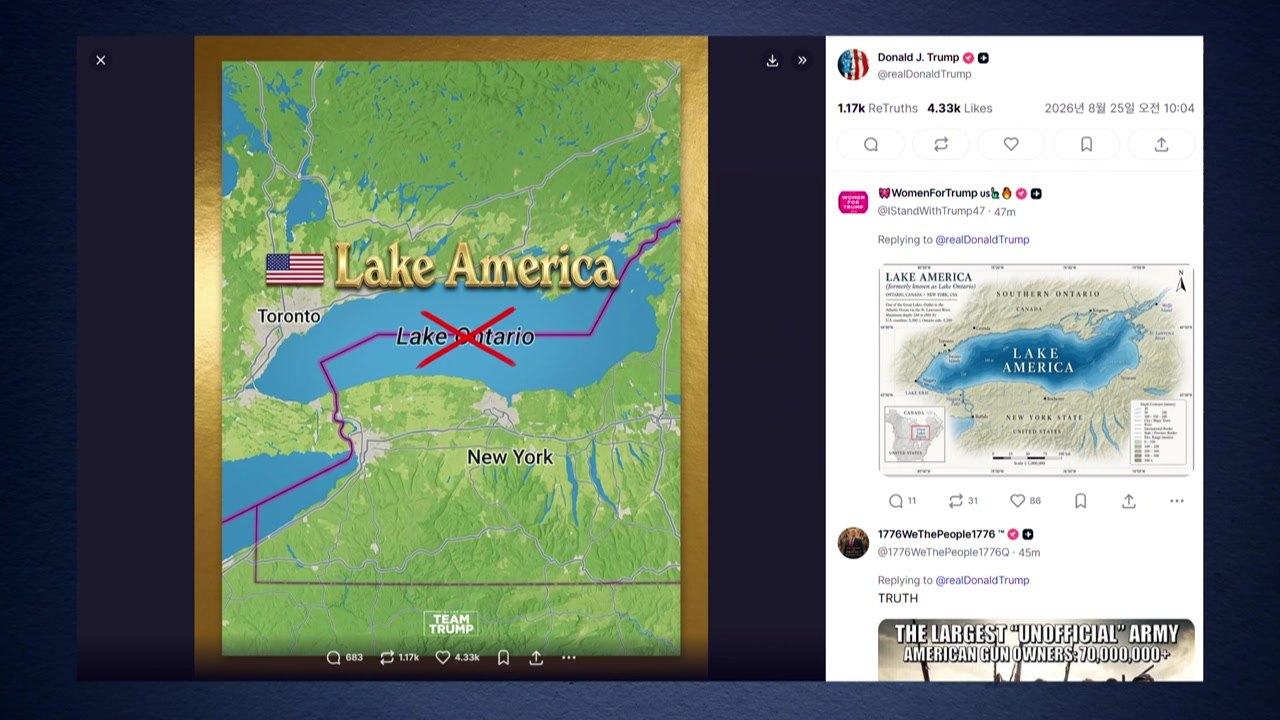Image resolution: width=1280 pixels, height=720 pixels.
Task: Click the plus badge beside Donald J. Trump
Action: [983, 58]
